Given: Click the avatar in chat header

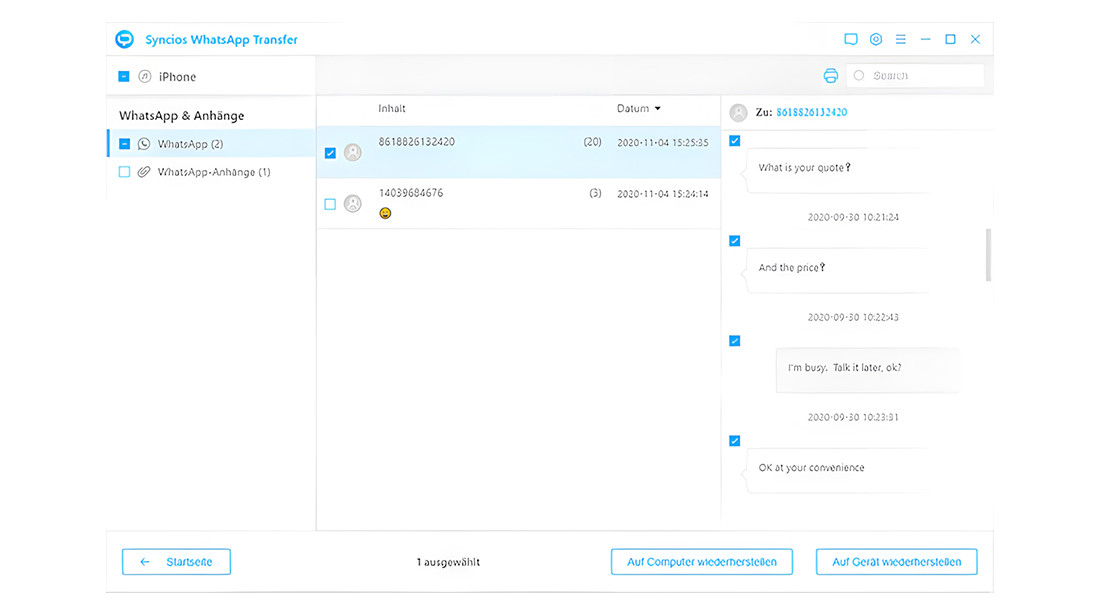Looking at the screenshot, I should [738, 112].
